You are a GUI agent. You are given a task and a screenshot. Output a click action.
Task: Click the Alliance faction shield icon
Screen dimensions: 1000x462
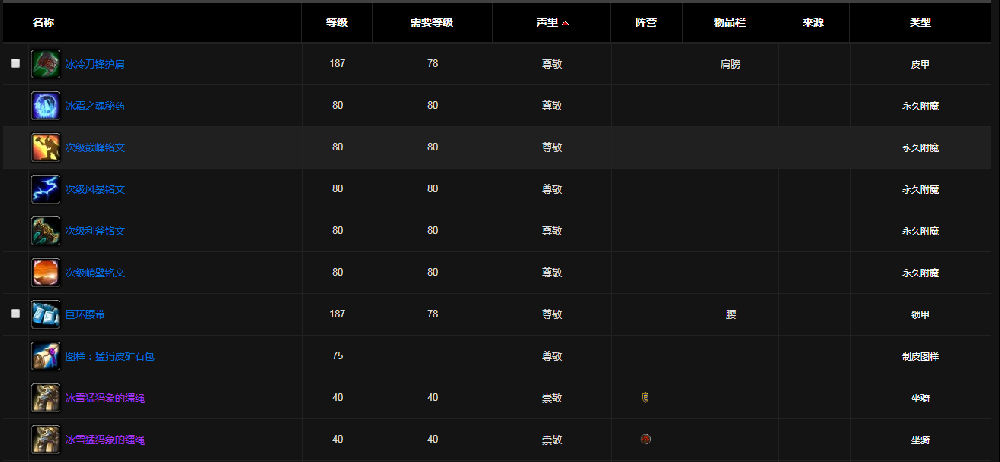(x=645, y=398)
